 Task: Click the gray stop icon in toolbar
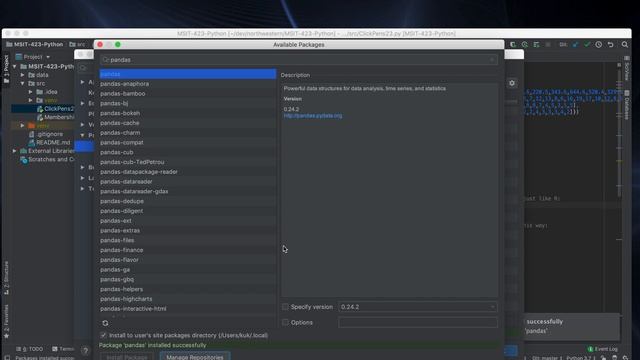[x=548, y=44]
